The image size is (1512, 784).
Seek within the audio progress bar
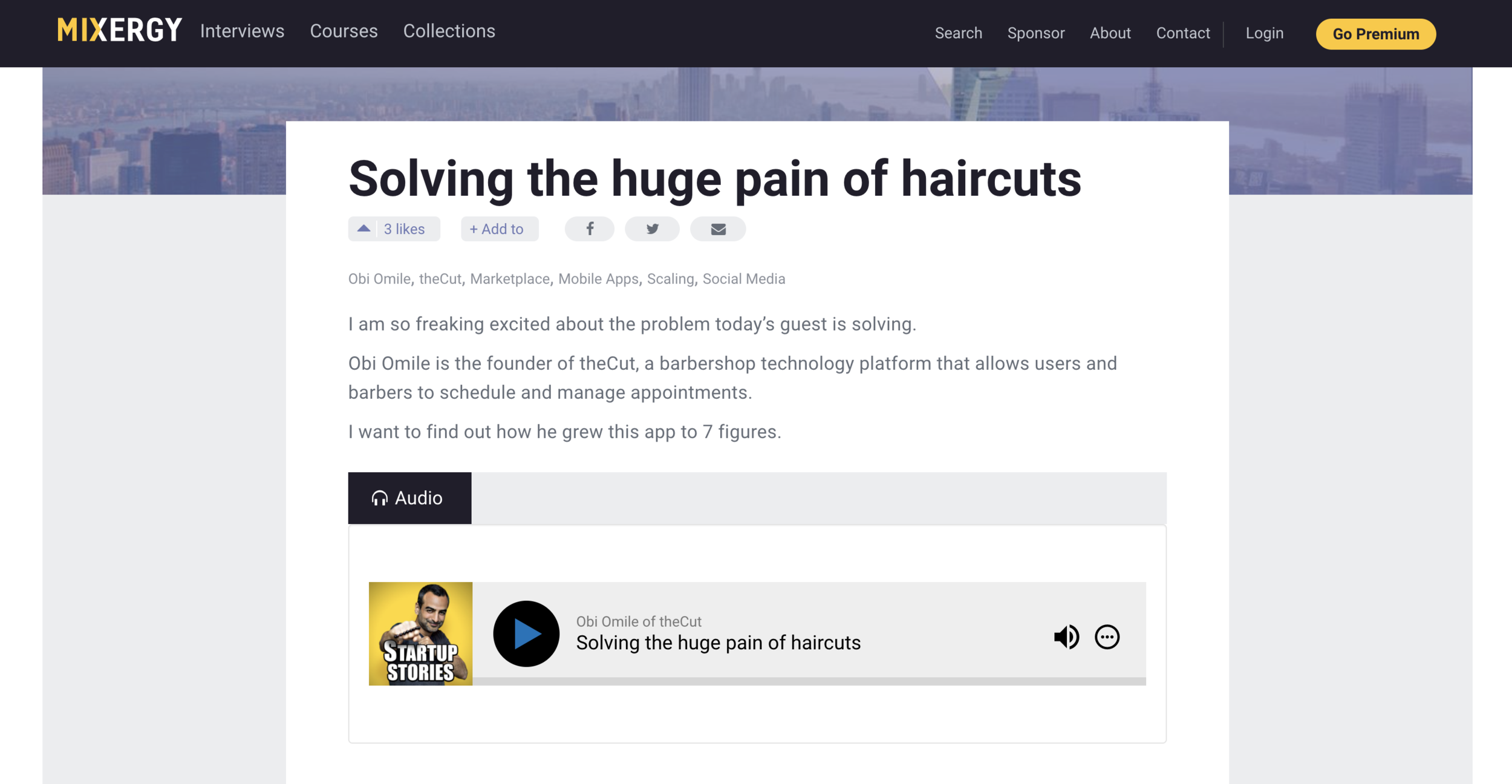click(809, 681)
